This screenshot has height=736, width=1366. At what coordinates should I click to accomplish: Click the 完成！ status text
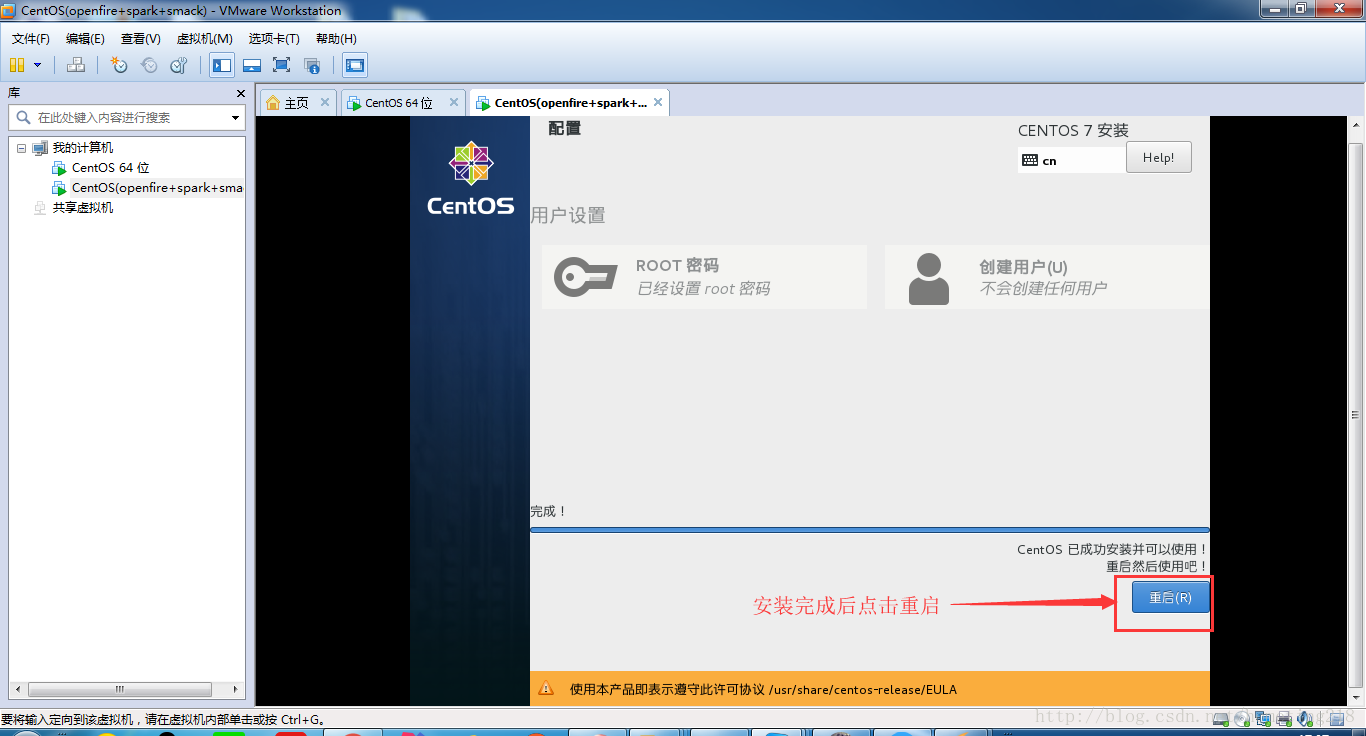click(x=548, y=511)
